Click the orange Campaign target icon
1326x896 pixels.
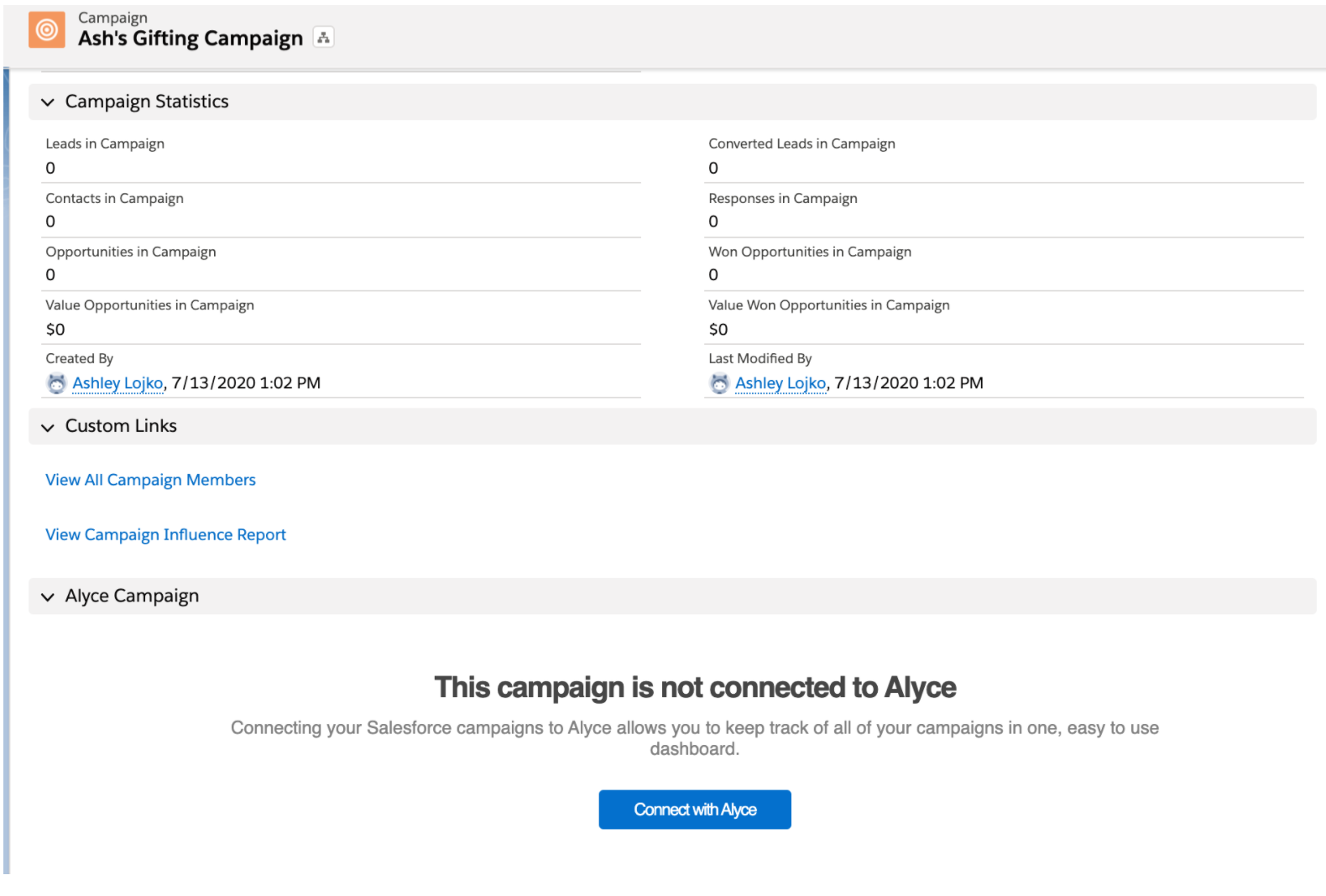[47, 30]
